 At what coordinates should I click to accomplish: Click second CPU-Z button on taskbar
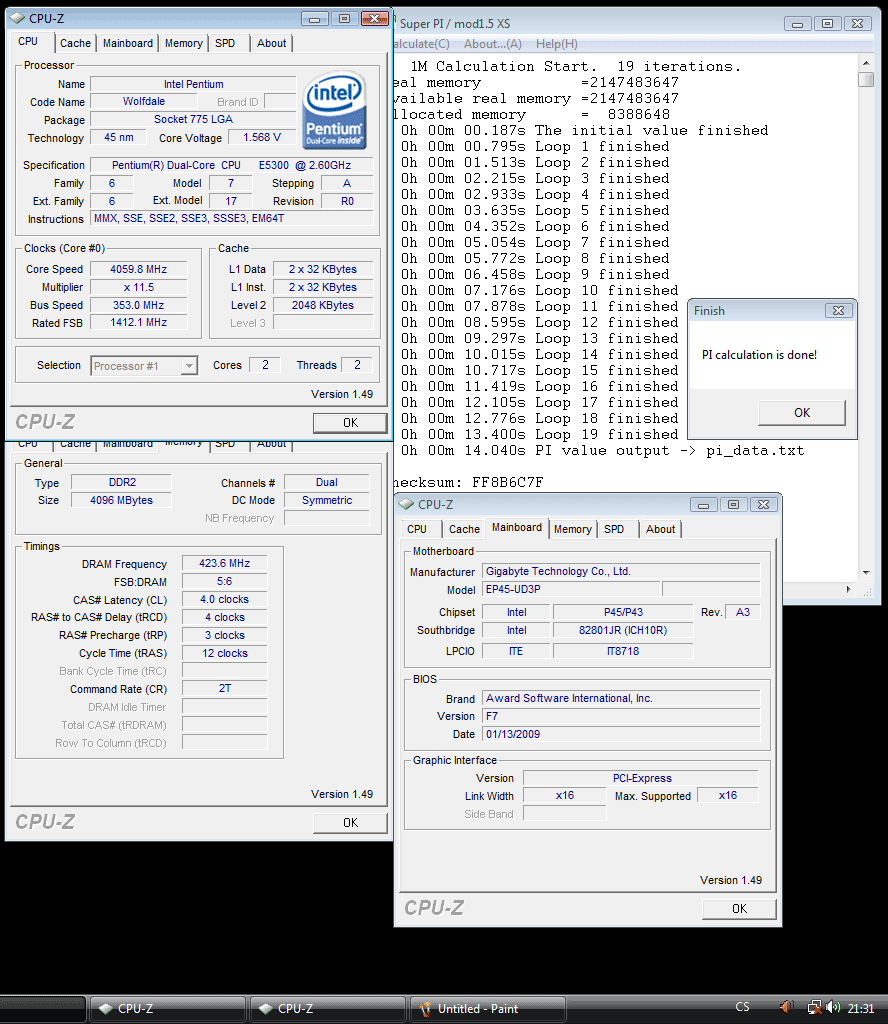click(328, 1009)
